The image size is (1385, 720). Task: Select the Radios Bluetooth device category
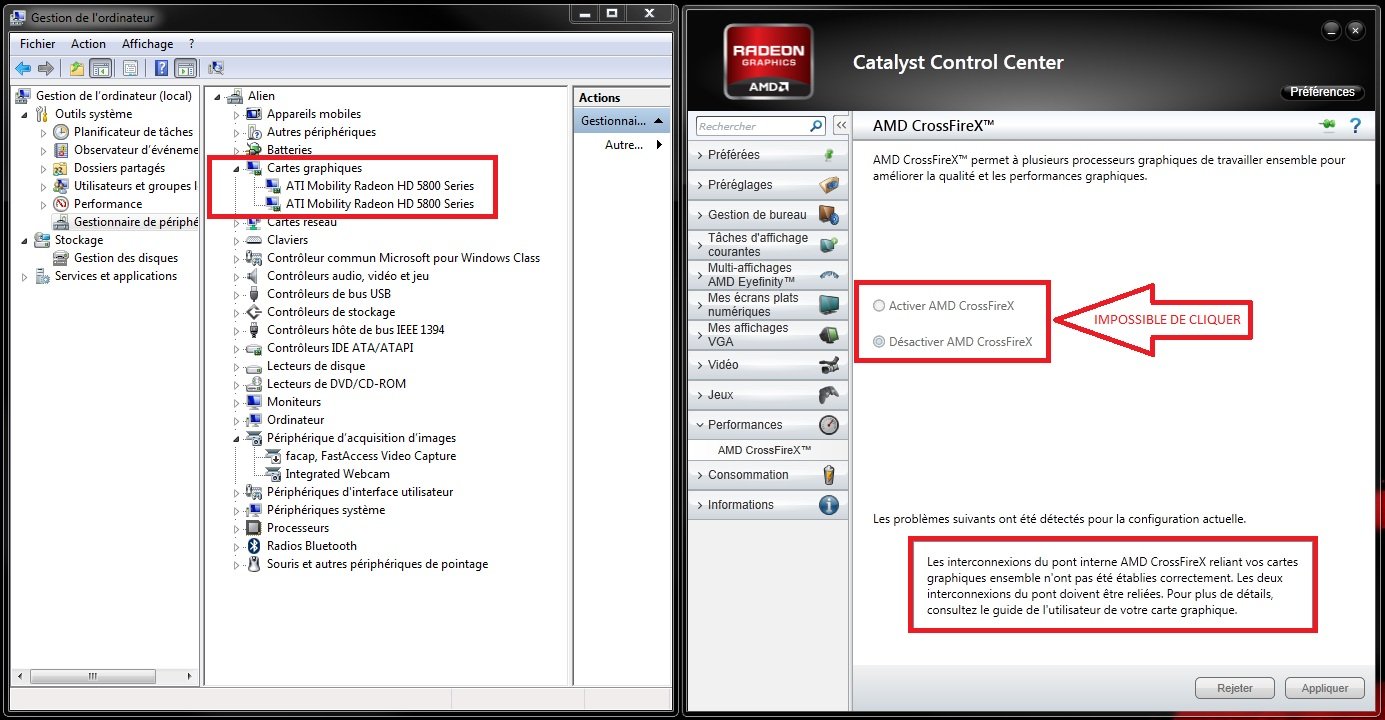(x=311, y=546)
